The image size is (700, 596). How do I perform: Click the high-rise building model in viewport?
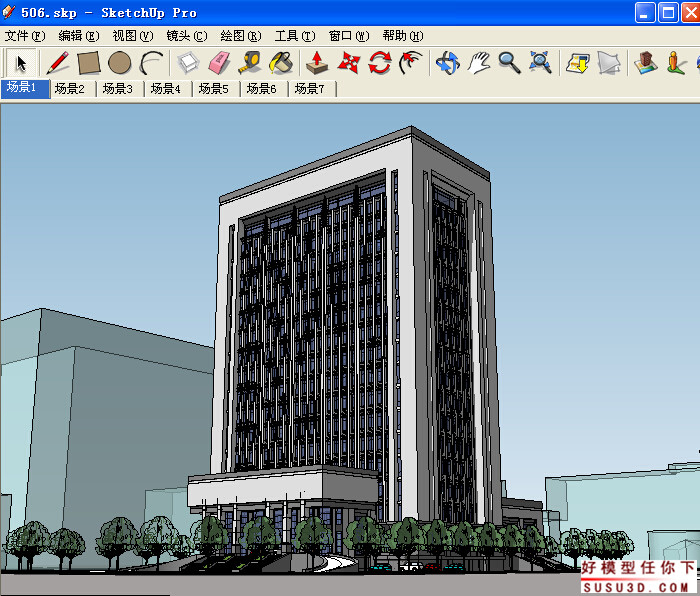(353, 326)
